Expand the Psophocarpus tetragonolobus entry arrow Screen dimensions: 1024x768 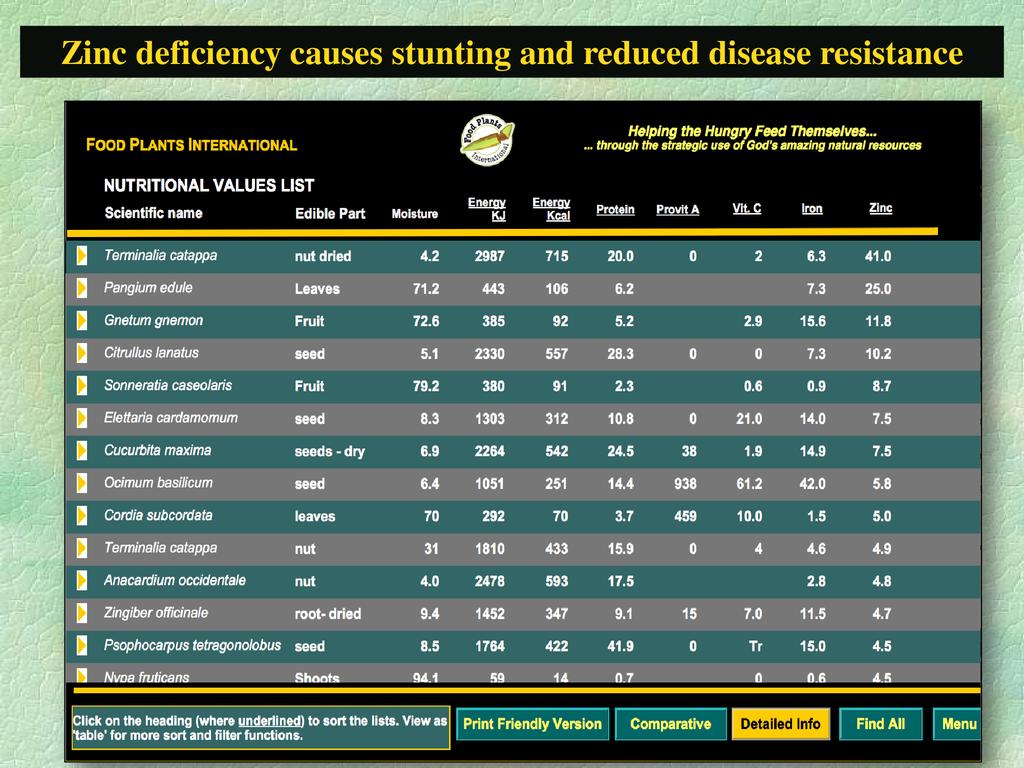80,646
